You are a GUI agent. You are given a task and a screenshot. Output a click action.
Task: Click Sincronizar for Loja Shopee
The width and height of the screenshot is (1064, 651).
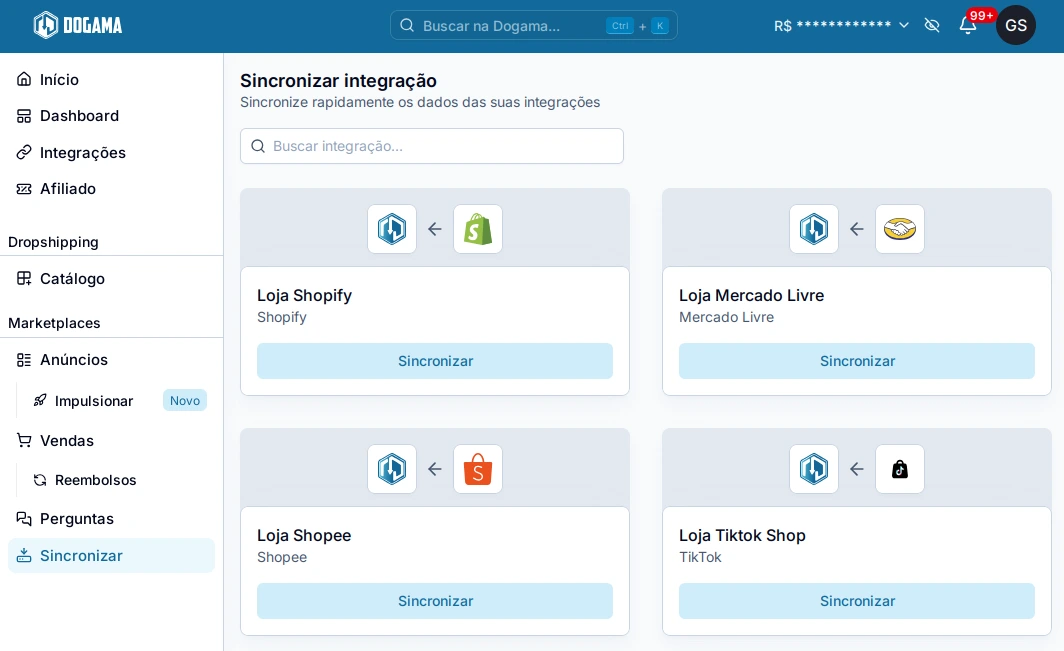[x=435, y=601]
